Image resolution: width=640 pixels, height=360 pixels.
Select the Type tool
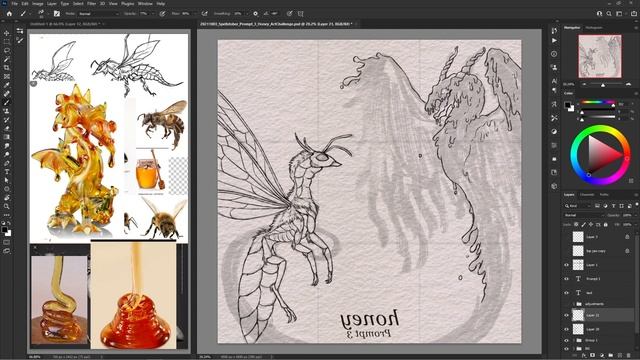click(x=7, y=171)
